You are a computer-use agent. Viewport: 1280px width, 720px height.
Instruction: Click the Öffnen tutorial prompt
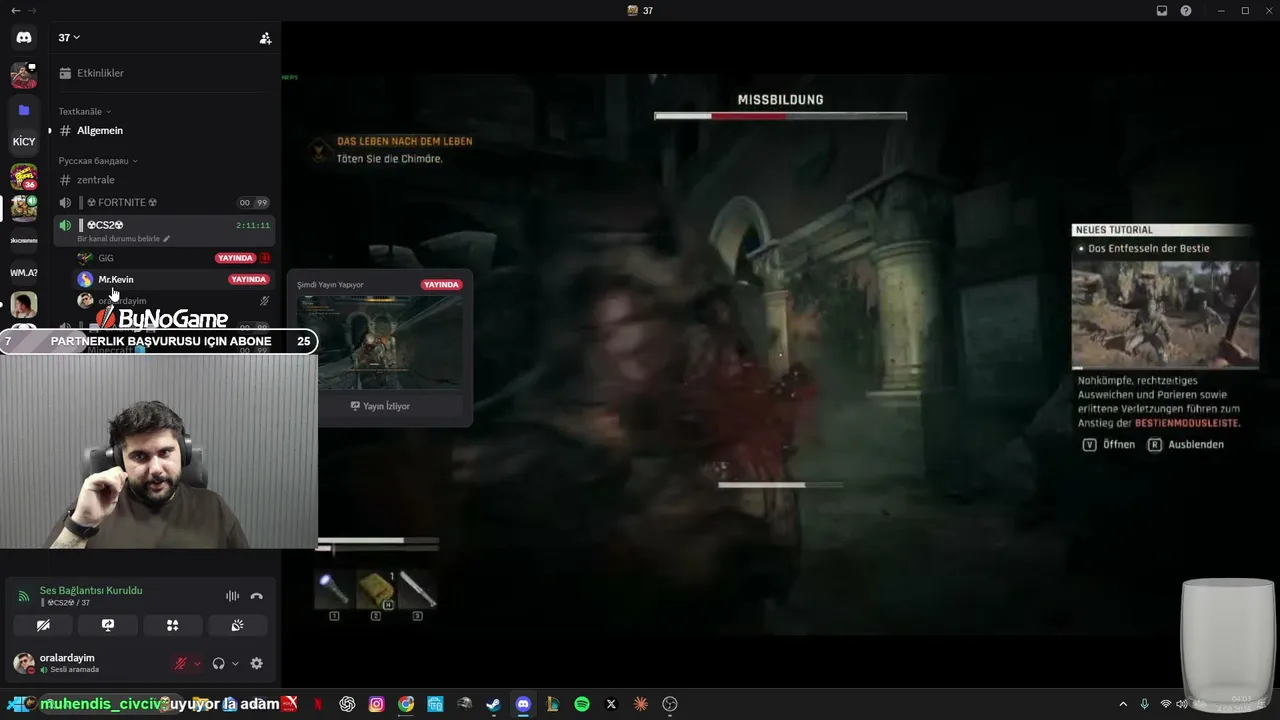click(1109, 445)
